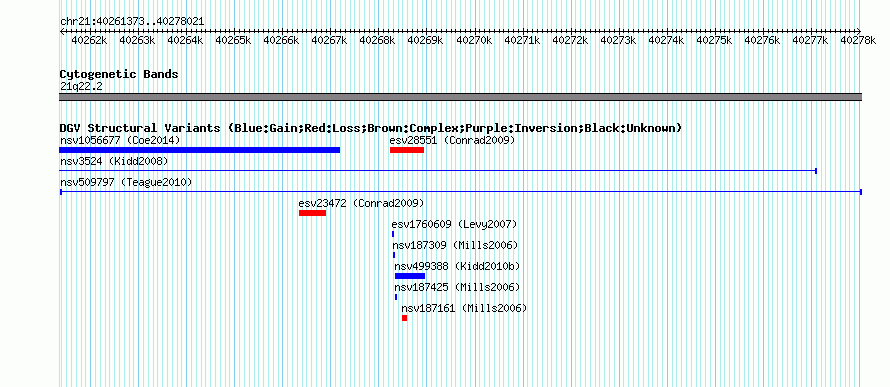Open the nsv509797 (Teague2010) label

pos(126,182)
